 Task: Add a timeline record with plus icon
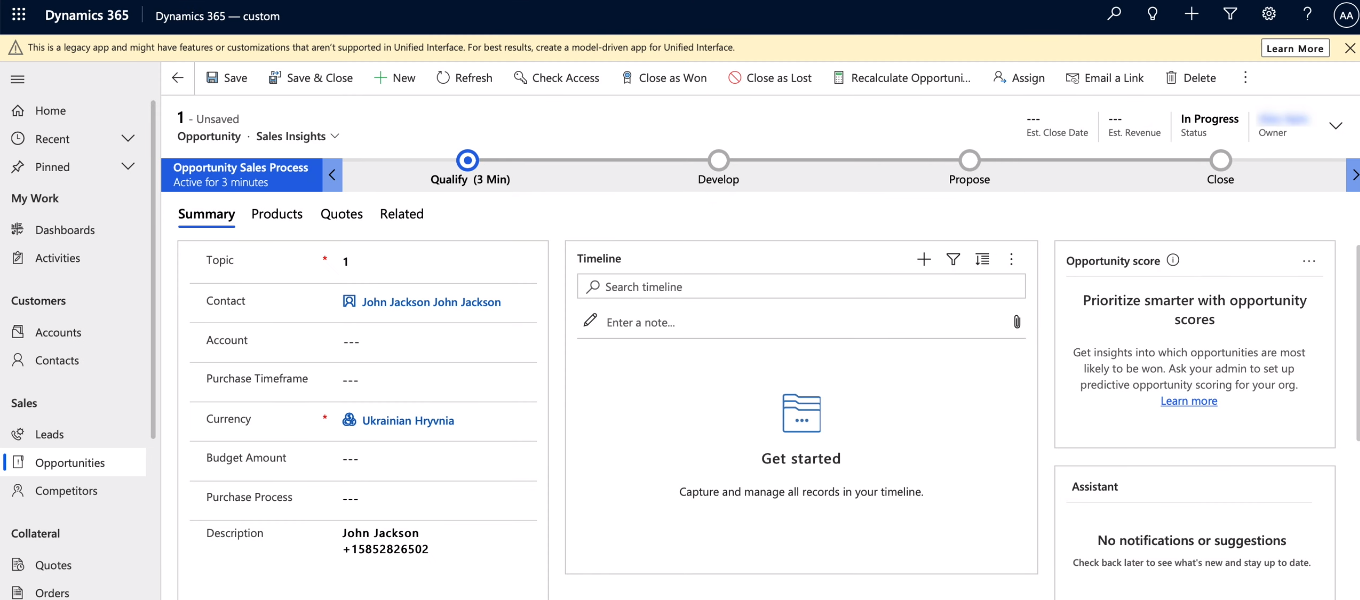click(924, 259)
